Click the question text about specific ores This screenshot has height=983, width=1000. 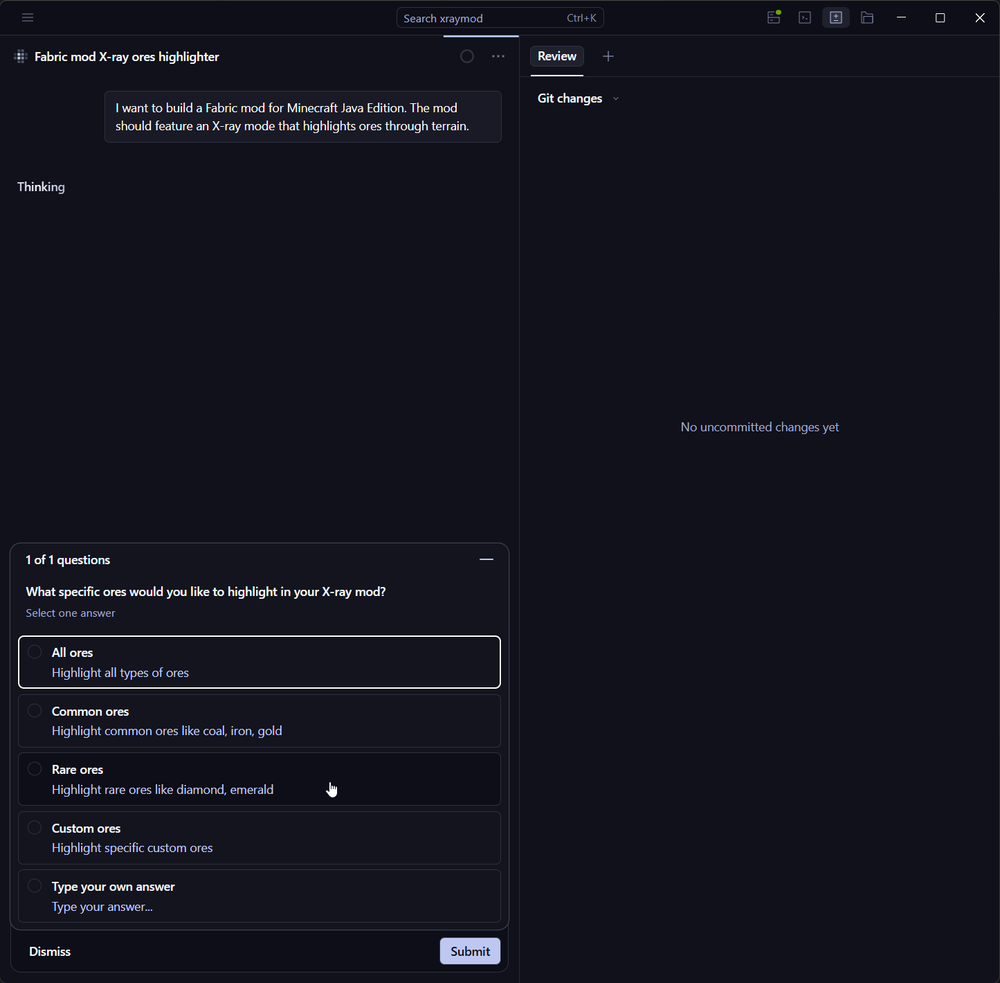click(205, 591)
